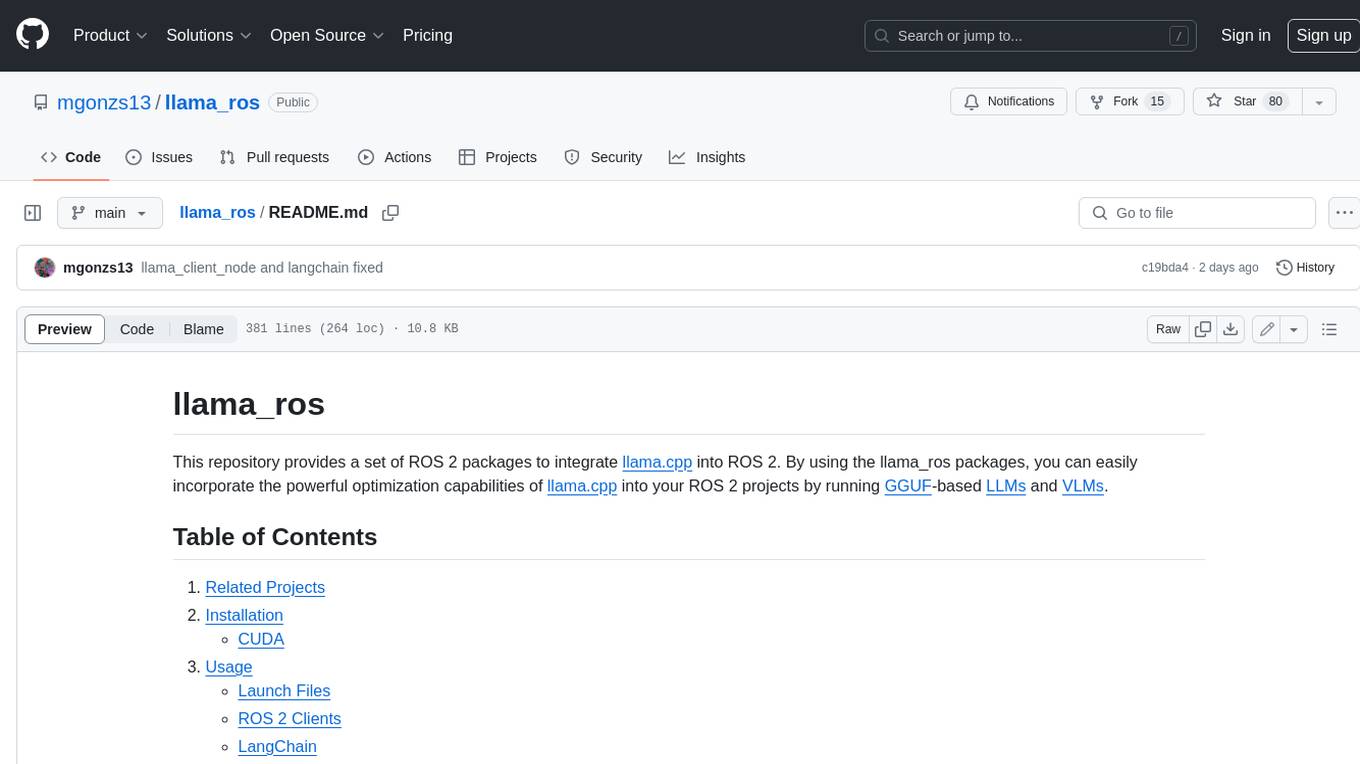
Task: Open the Pricing page
Action: point(427,35)
